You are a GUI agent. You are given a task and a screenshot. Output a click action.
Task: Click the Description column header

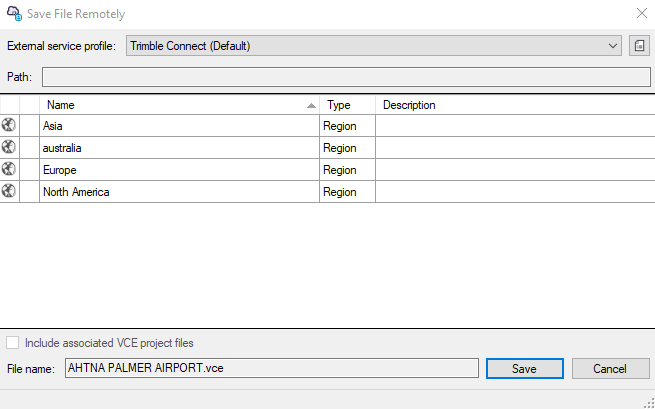(x=515, y=105)
